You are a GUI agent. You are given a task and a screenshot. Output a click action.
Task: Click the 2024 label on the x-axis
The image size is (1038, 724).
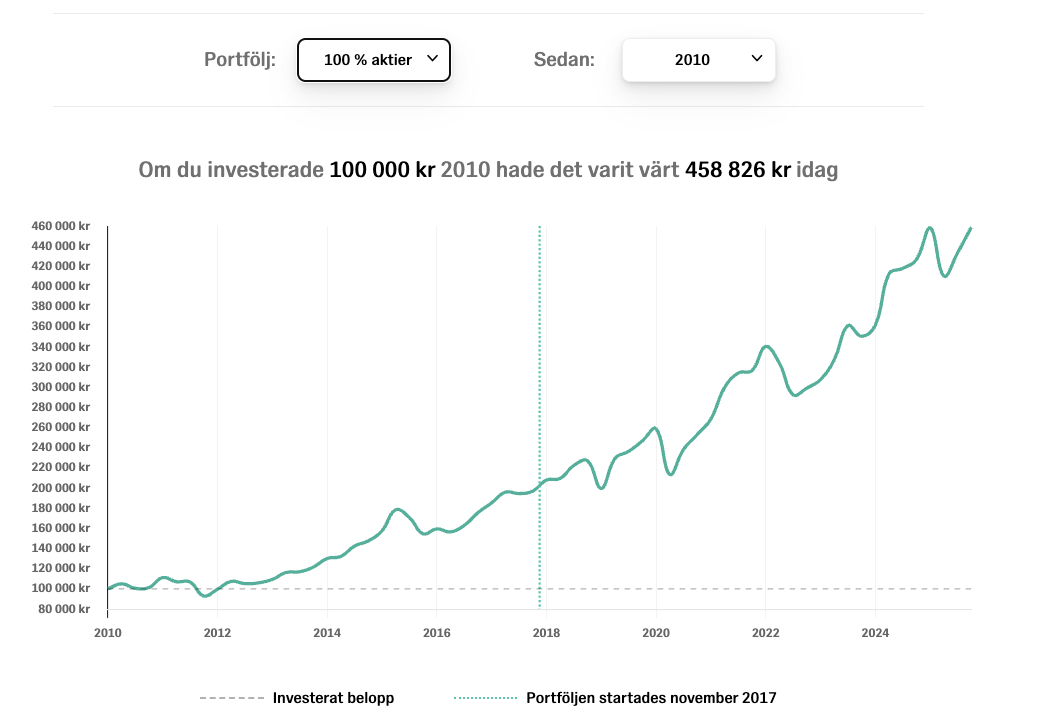[x=875, y=632]
